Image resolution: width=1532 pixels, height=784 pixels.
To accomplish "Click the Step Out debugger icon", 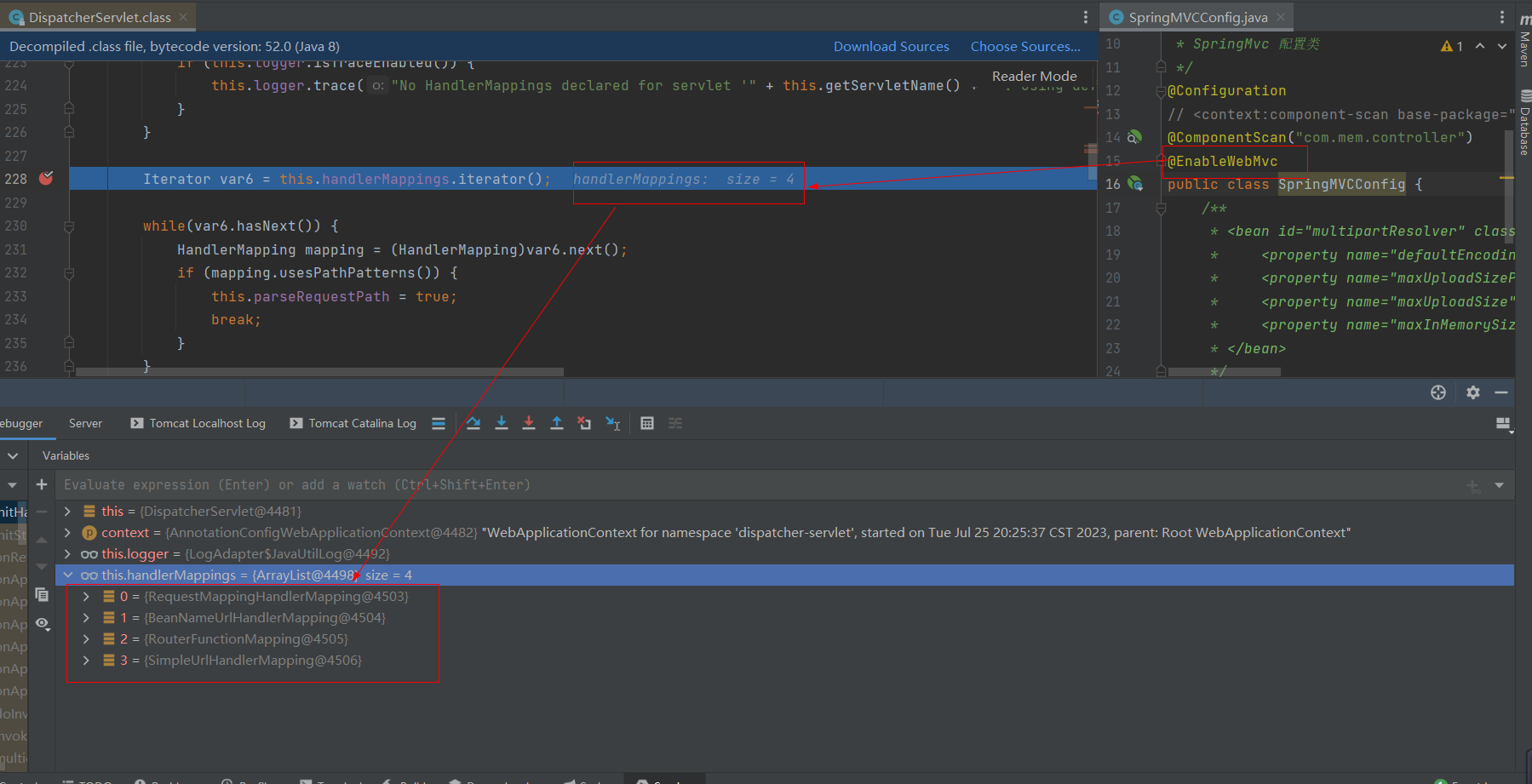I will coord(557,423).
